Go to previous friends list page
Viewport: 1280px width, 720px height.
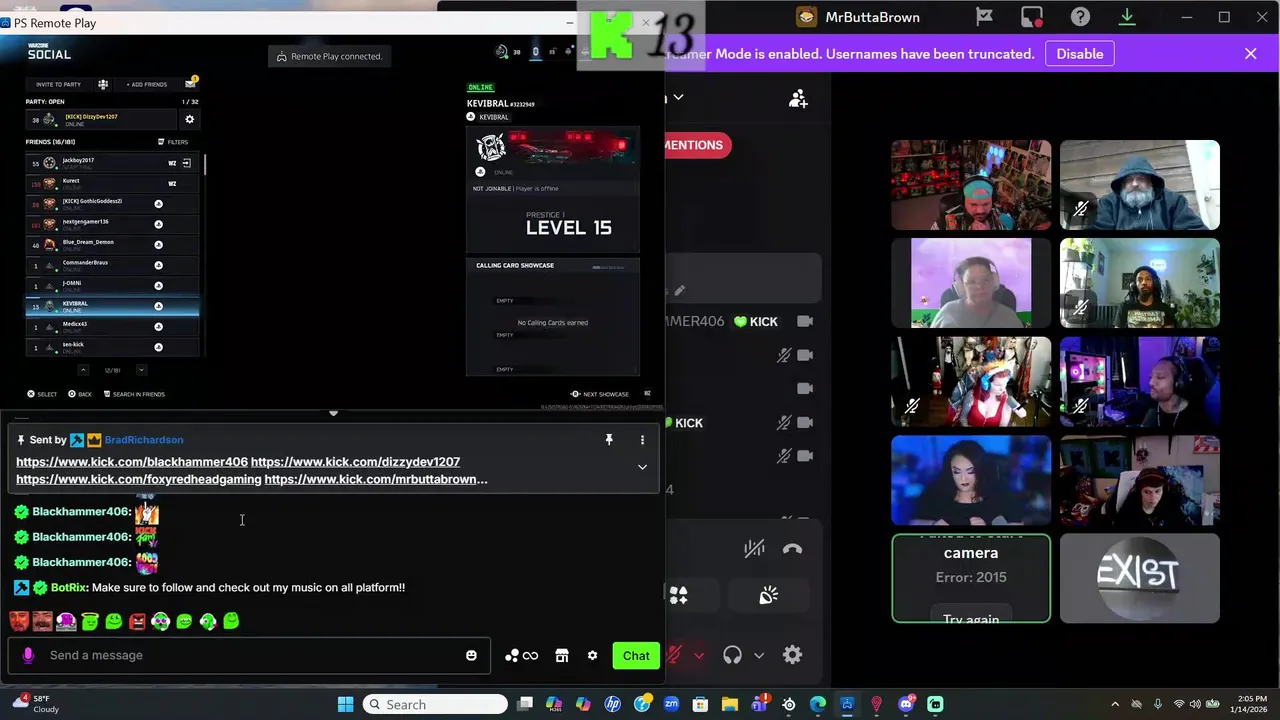[x=83, y=370]
